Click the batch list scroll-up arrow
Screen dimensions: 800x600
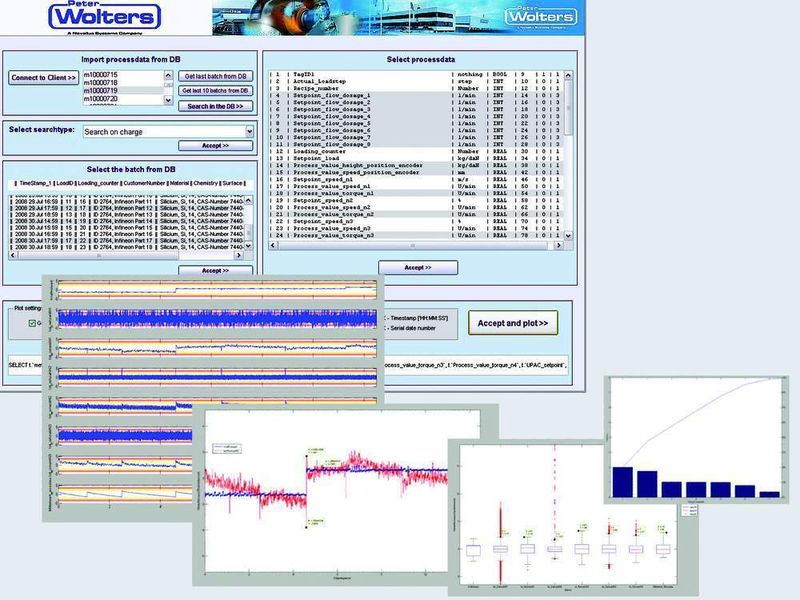pos(248,201)
